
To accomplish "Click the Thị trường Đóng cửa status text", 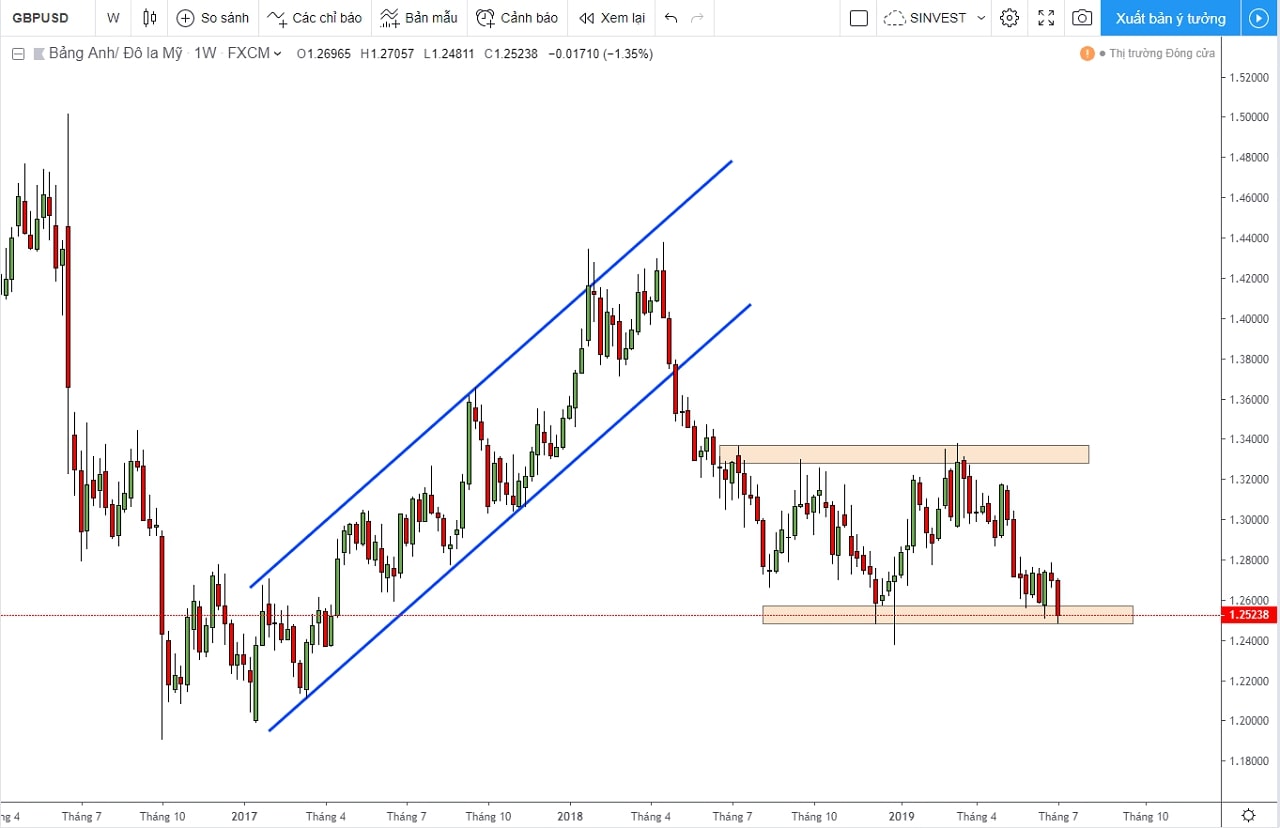I will (x=1162, y=53).
